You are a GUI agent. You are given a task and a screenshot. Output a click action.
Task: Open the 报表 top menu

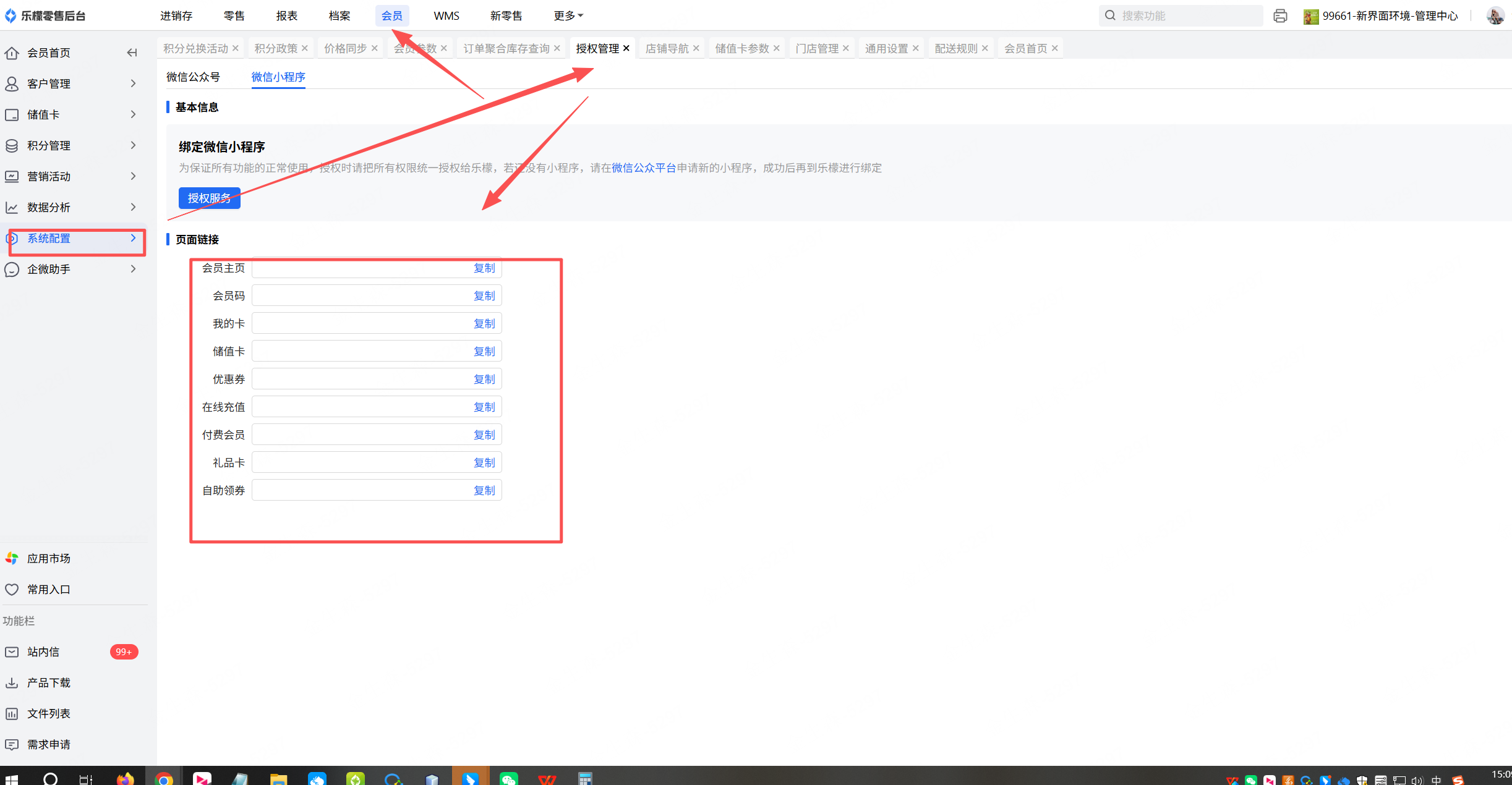(x=286, y=15)
